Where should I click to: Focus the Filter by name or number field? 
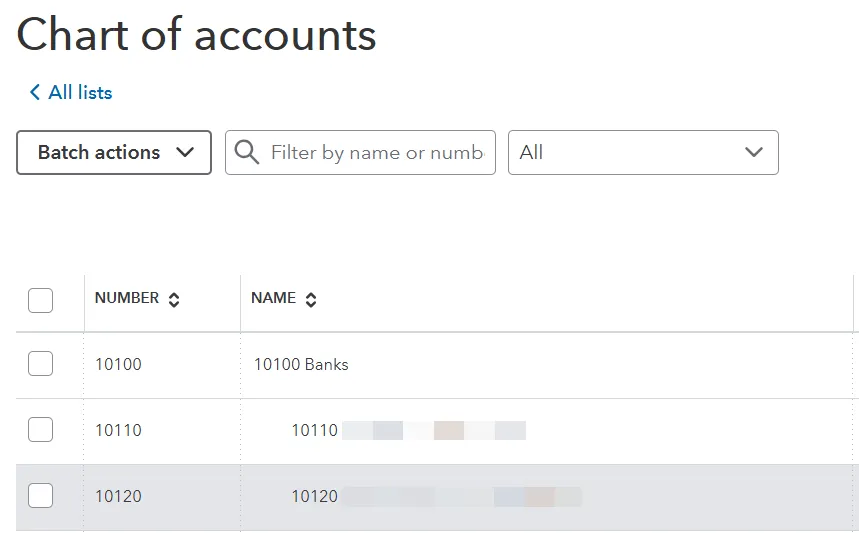tap(377, 152)
